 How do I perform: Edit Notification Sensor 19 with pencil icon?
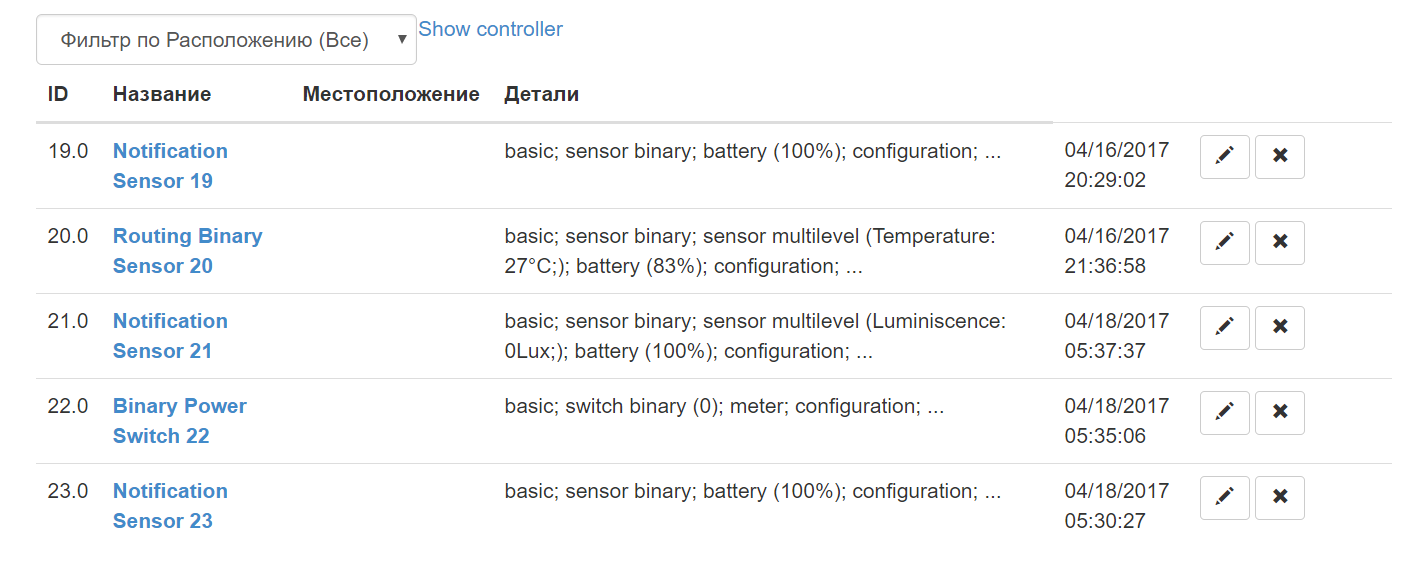coord(1224,157)
